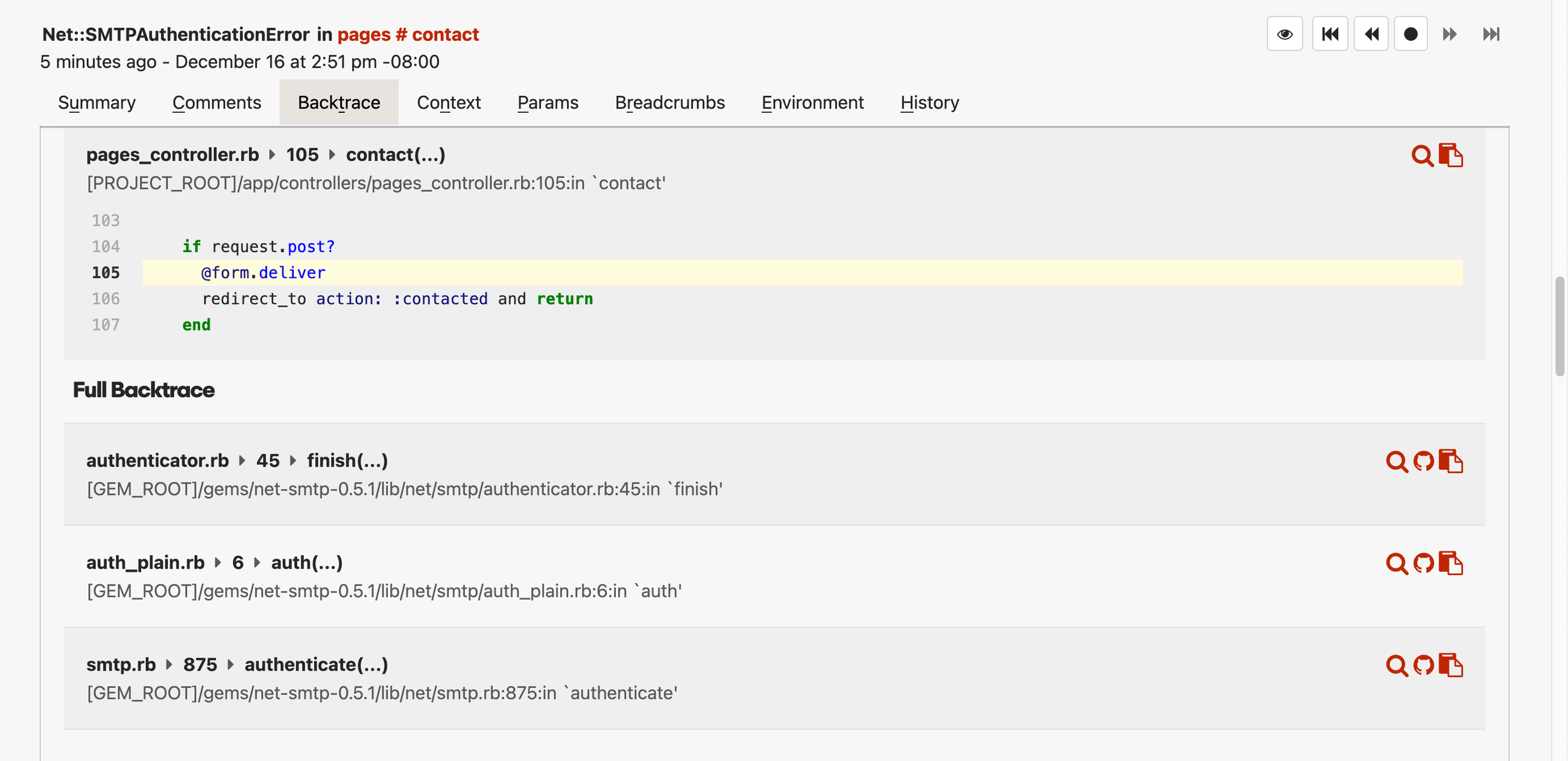Viewport: 1568px width, 761px height.
Task: Open the Environment tab
Action: 812,102
